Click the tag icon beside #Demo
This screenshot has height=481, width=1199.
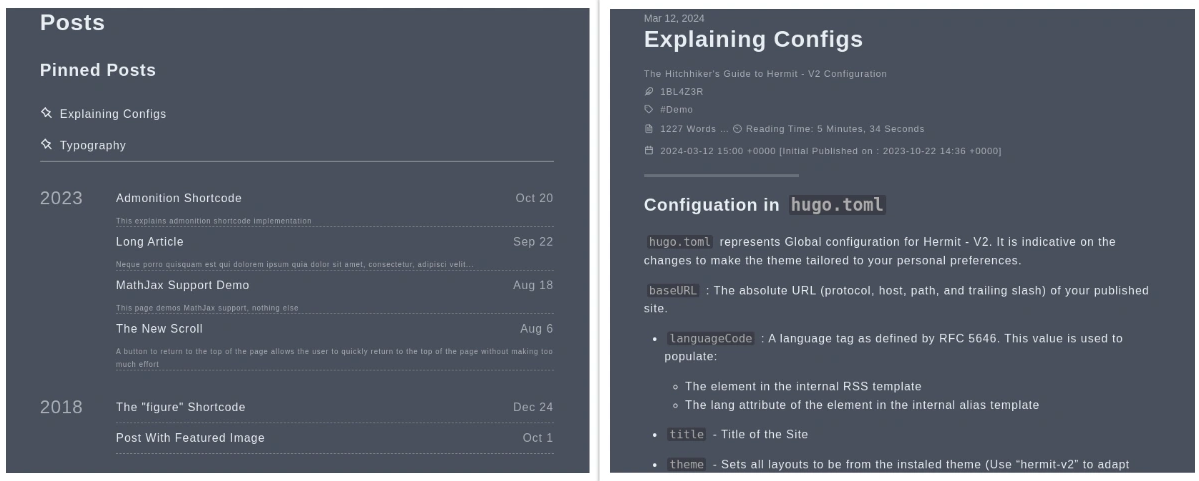pyautogui.click(x=649, y=109)
